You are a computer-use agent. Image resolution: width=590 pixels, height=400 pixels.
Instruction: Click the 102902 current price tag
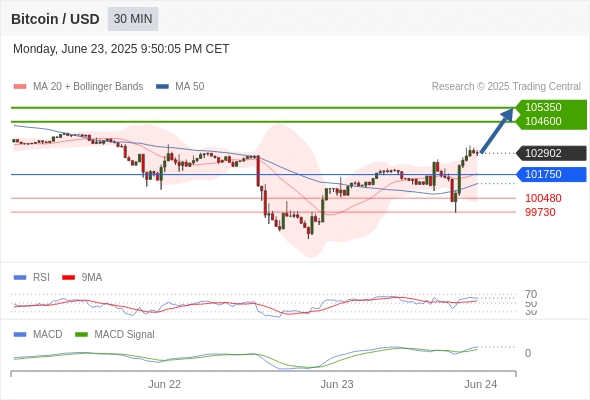tap(551, 153)
